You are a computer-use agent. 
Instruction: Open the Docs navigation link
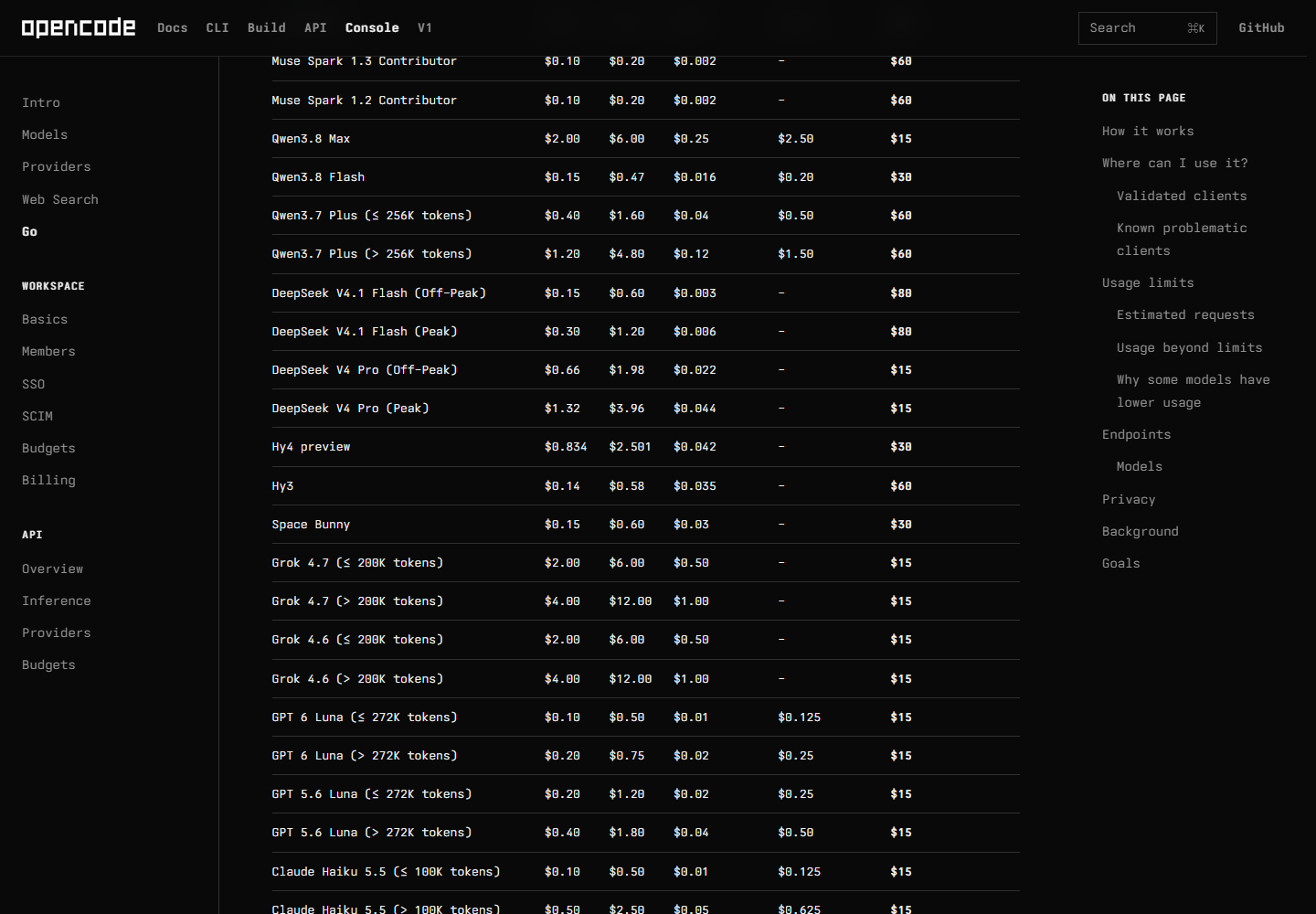click(172, 27)
